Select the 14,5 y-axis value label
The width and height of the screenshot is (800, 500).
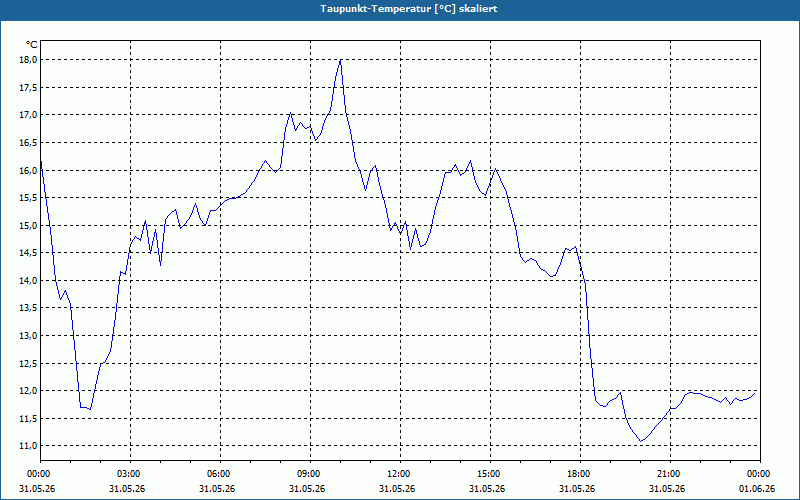click(29, 253)
